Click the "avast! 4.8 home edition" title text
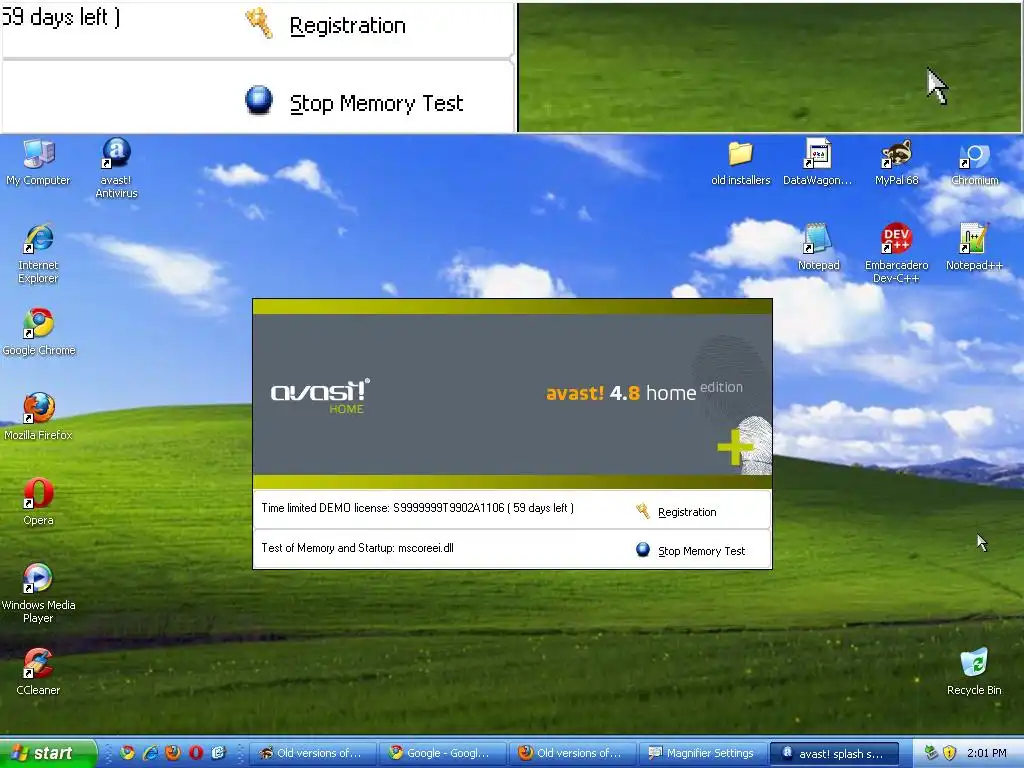 pos(644,391)
